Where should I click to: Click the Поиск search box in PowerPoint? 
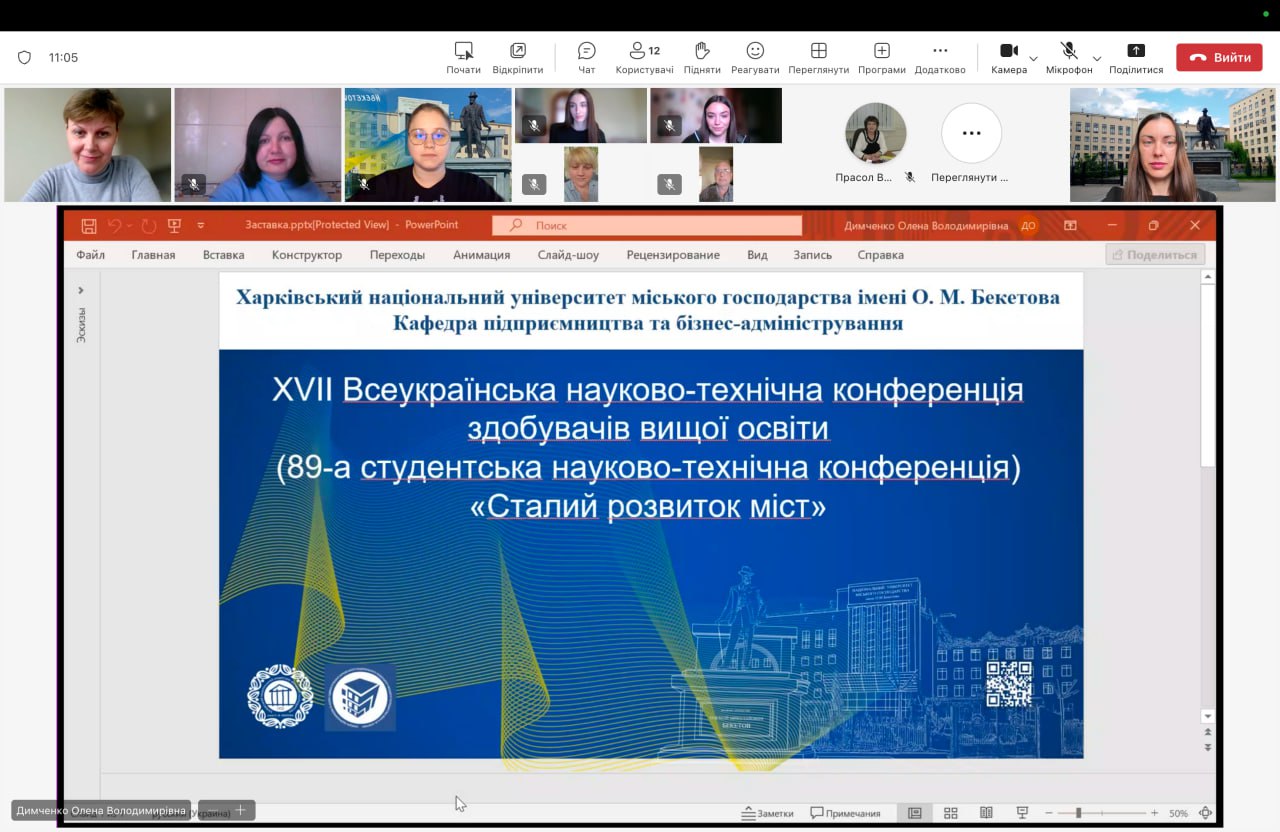pos(647,226)
